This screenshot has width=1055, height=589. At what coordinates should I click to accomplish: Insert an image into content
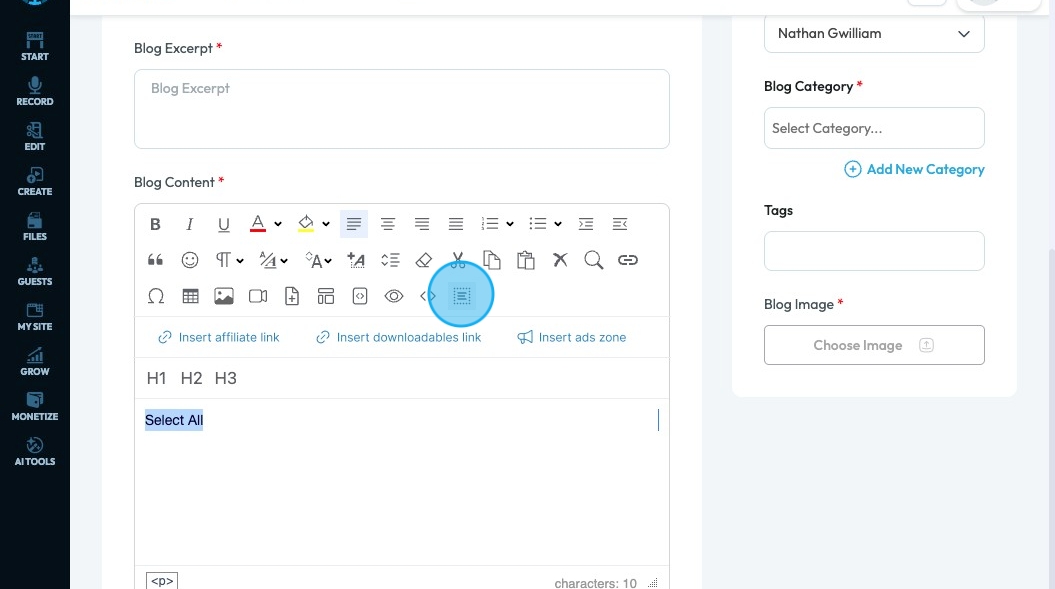[x=224, y=296]
